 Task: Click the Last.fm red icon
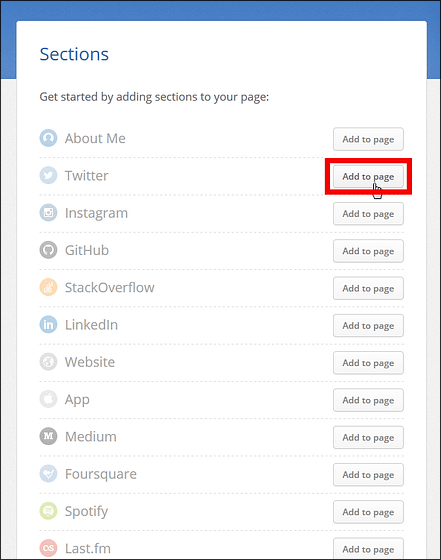[48, 548]
